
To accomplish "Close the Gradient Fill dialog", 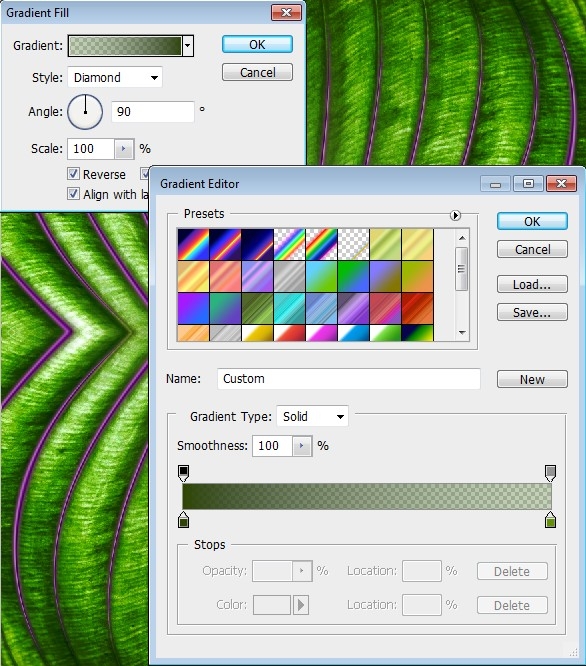I will click(286, 13).
